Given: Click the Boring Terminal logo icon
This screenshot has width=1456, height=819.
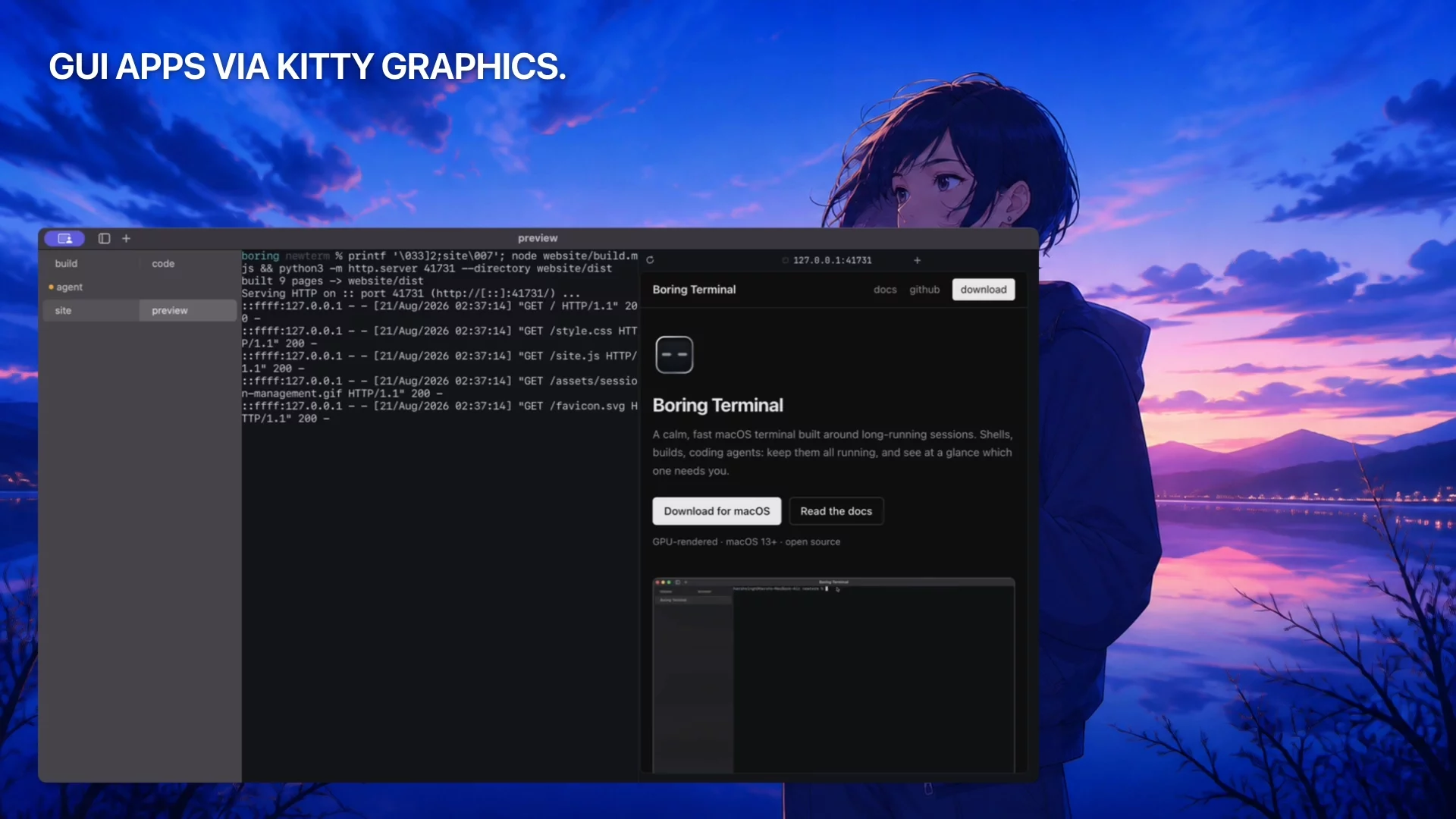Looking at the screenshot, I should click(674, 354).
